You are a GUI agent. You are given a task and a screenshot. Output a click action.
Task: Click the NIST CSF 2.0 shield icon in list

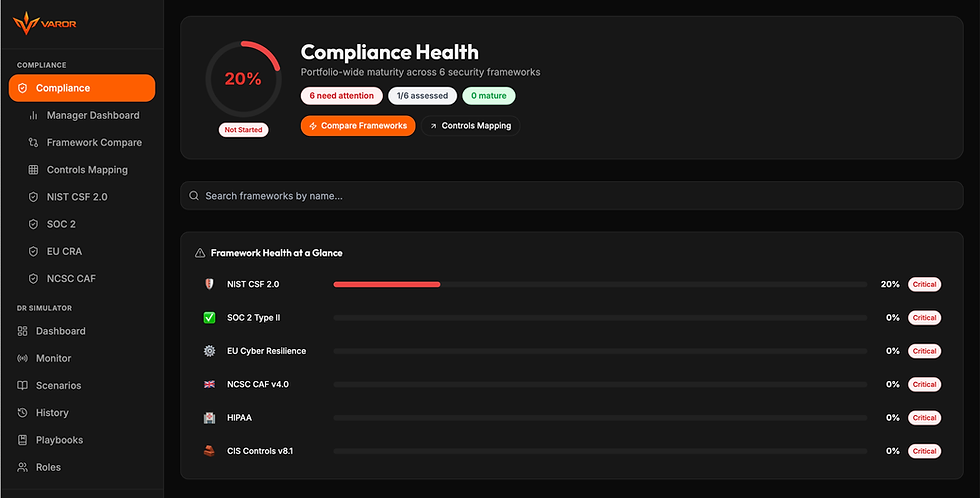209,284
